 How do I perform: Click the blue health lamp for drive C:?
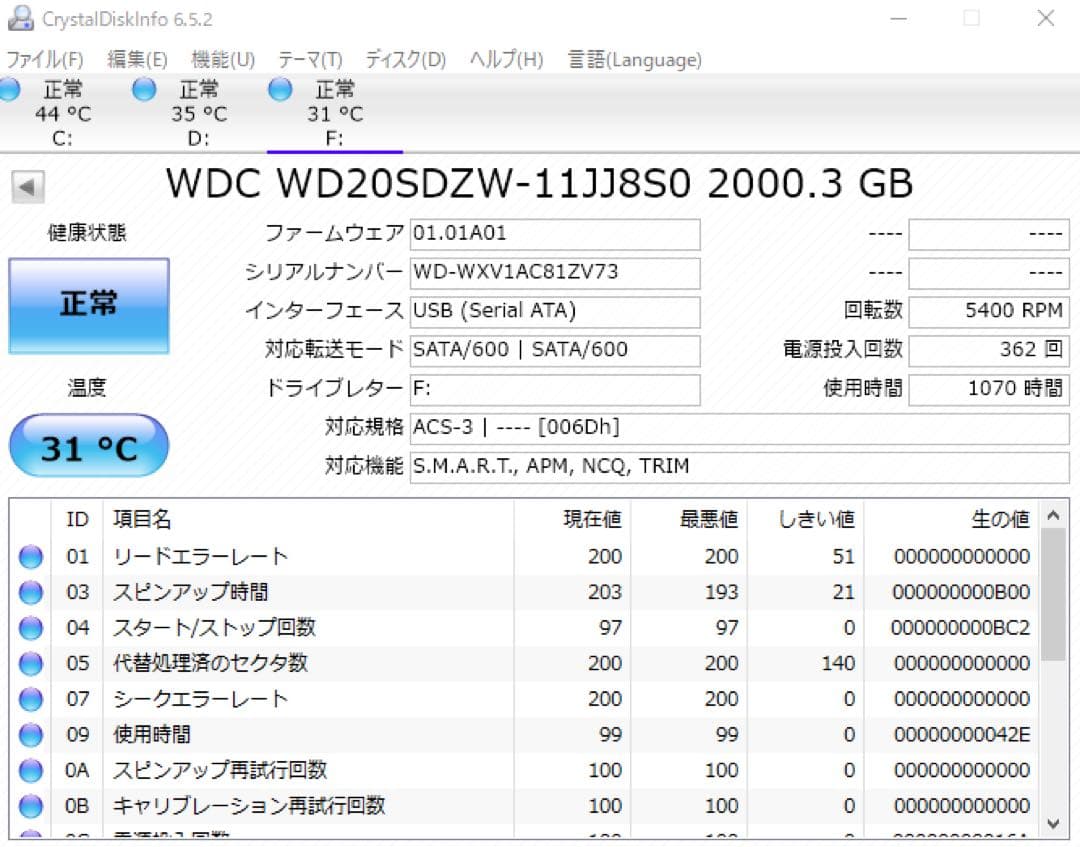10,90
